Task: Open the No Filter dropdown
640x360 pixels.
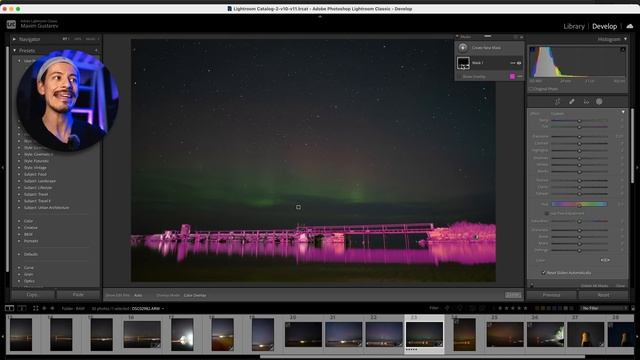Action: [605, 308]
